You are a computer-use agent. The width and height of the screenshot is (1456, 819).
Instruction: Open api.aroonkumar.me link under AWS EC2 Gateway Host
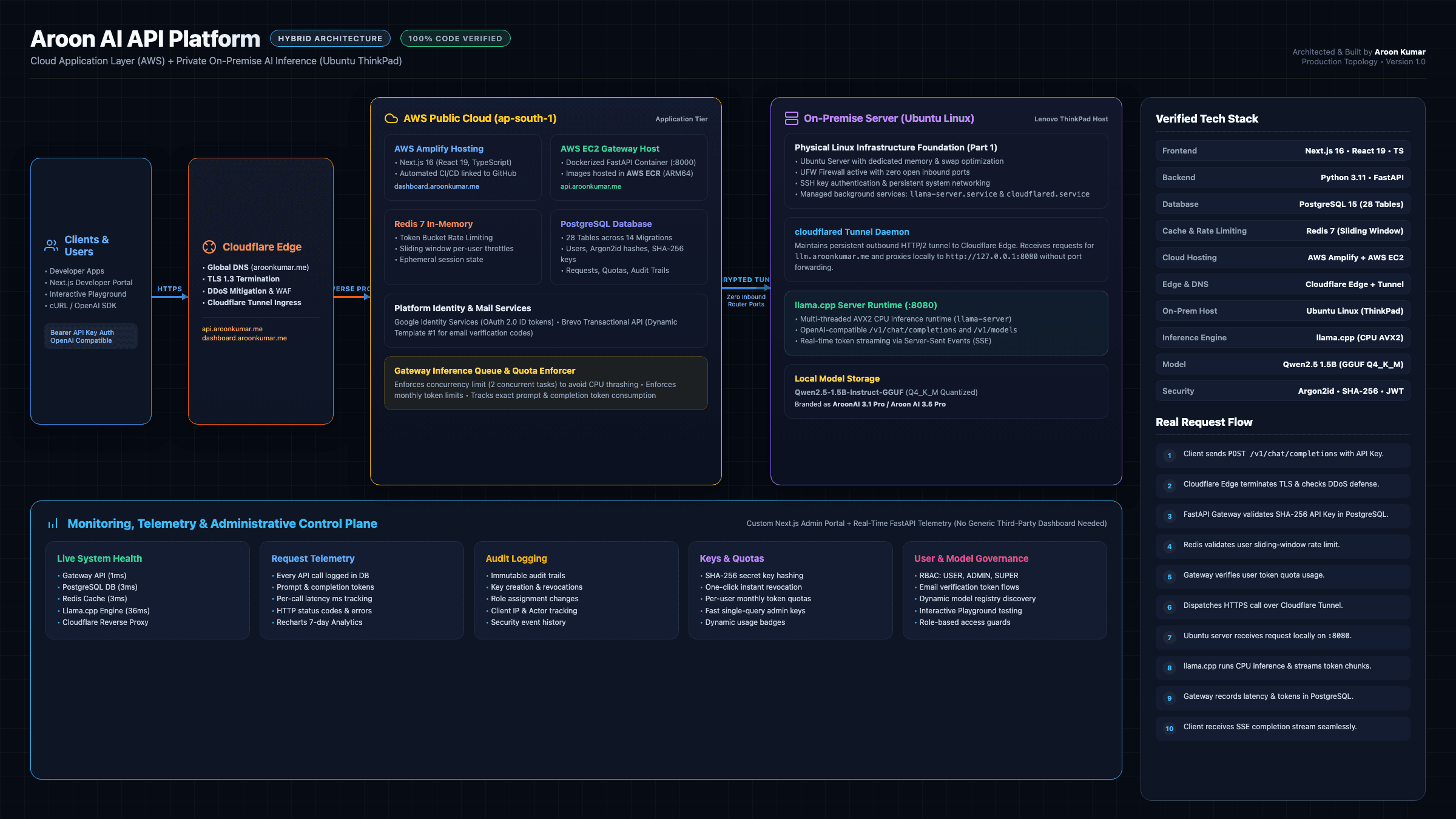(x=591, y=186)
